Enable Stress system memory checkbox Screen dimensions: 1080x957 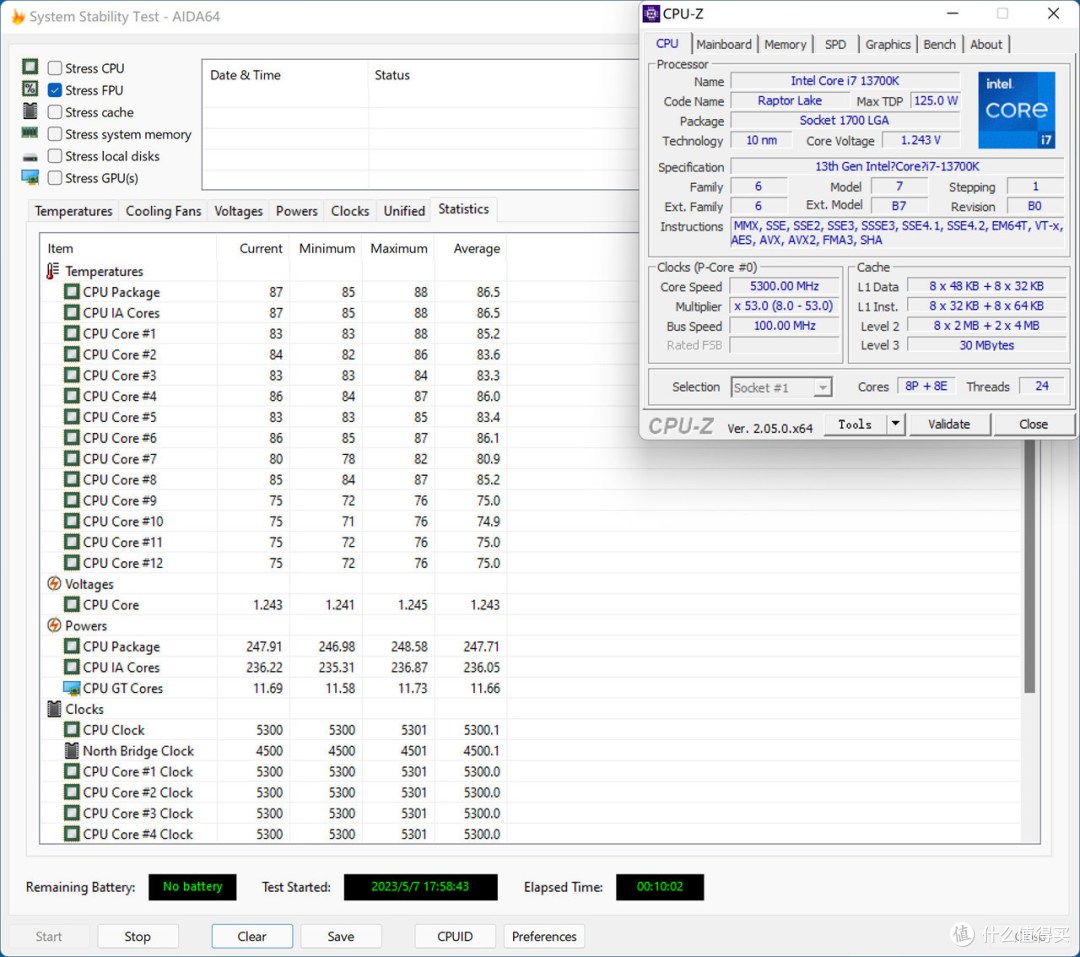[55, 134]
